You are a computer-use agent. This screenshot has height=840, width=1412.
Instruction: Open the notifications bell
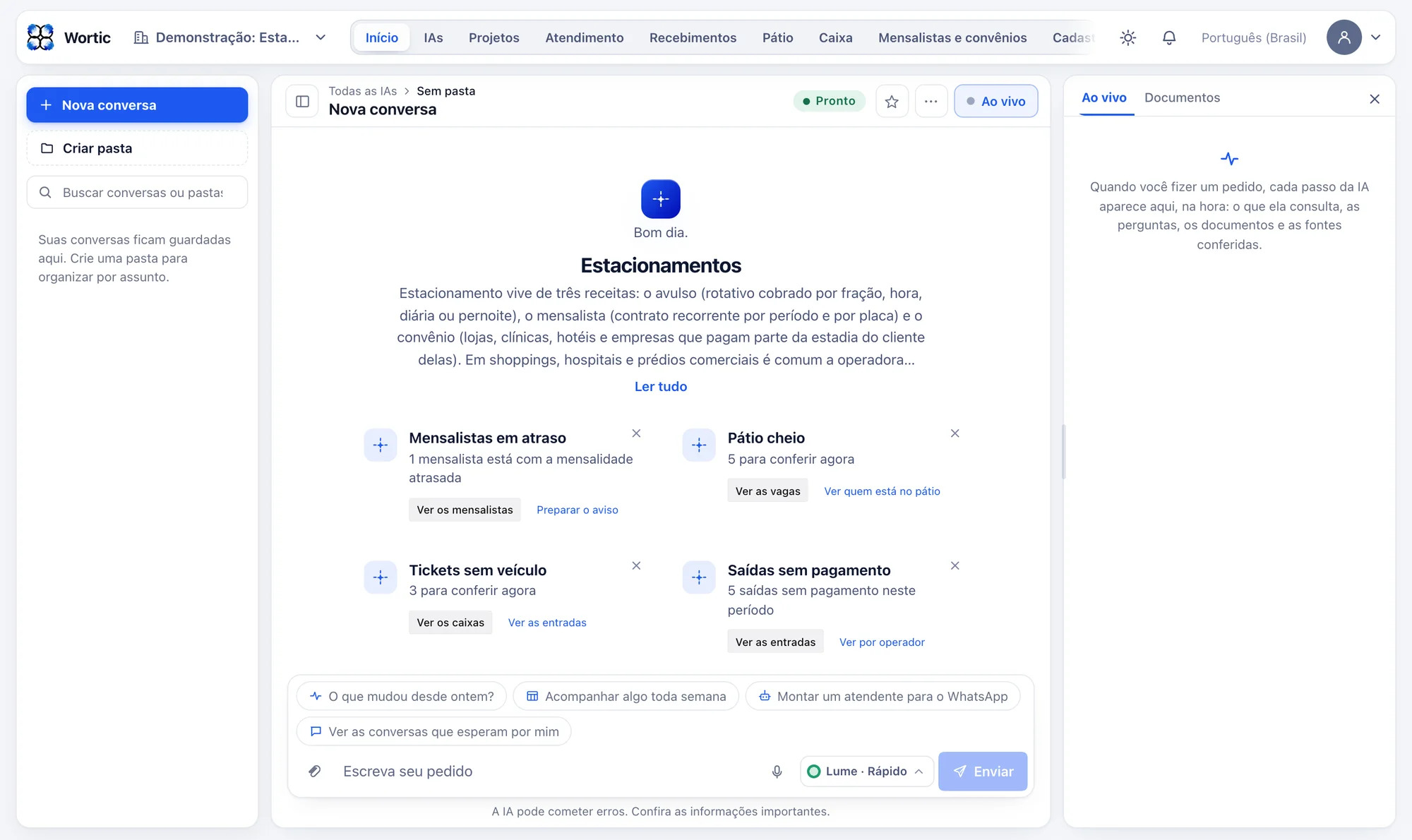[x=1169, y=37]
